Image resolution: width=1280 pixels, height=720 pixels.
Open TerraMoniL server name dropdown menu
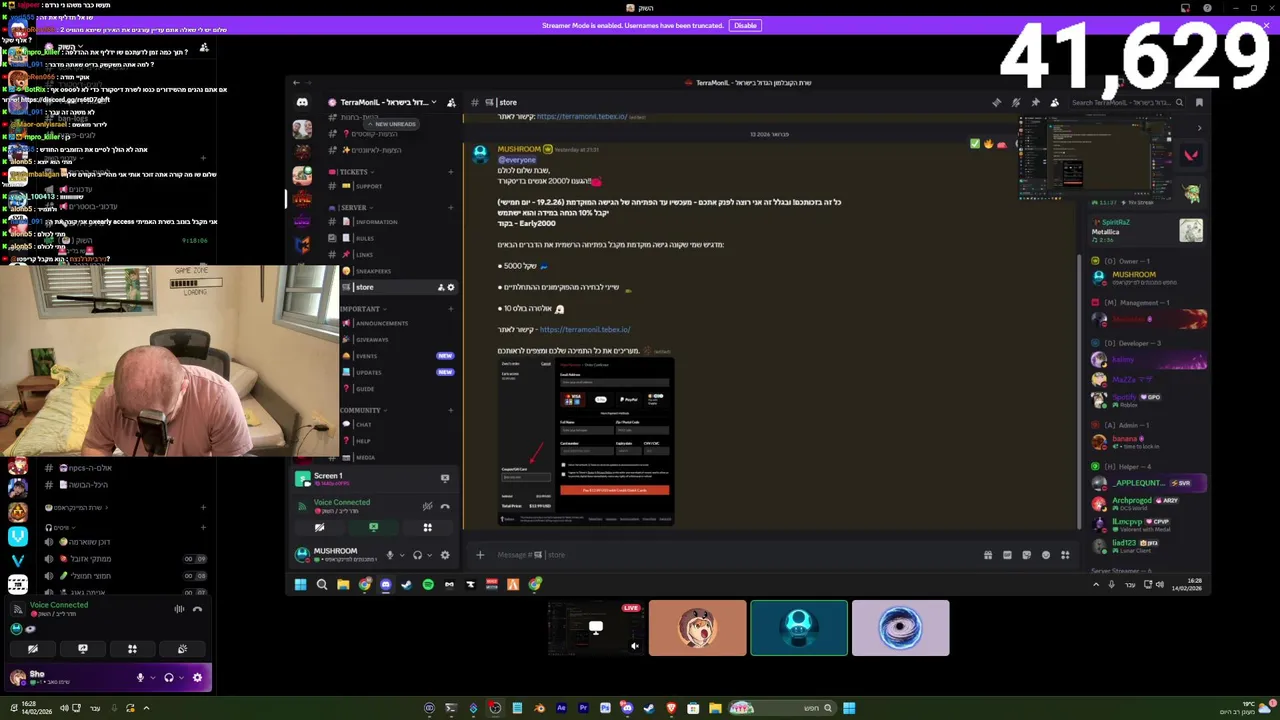point(386,102)
